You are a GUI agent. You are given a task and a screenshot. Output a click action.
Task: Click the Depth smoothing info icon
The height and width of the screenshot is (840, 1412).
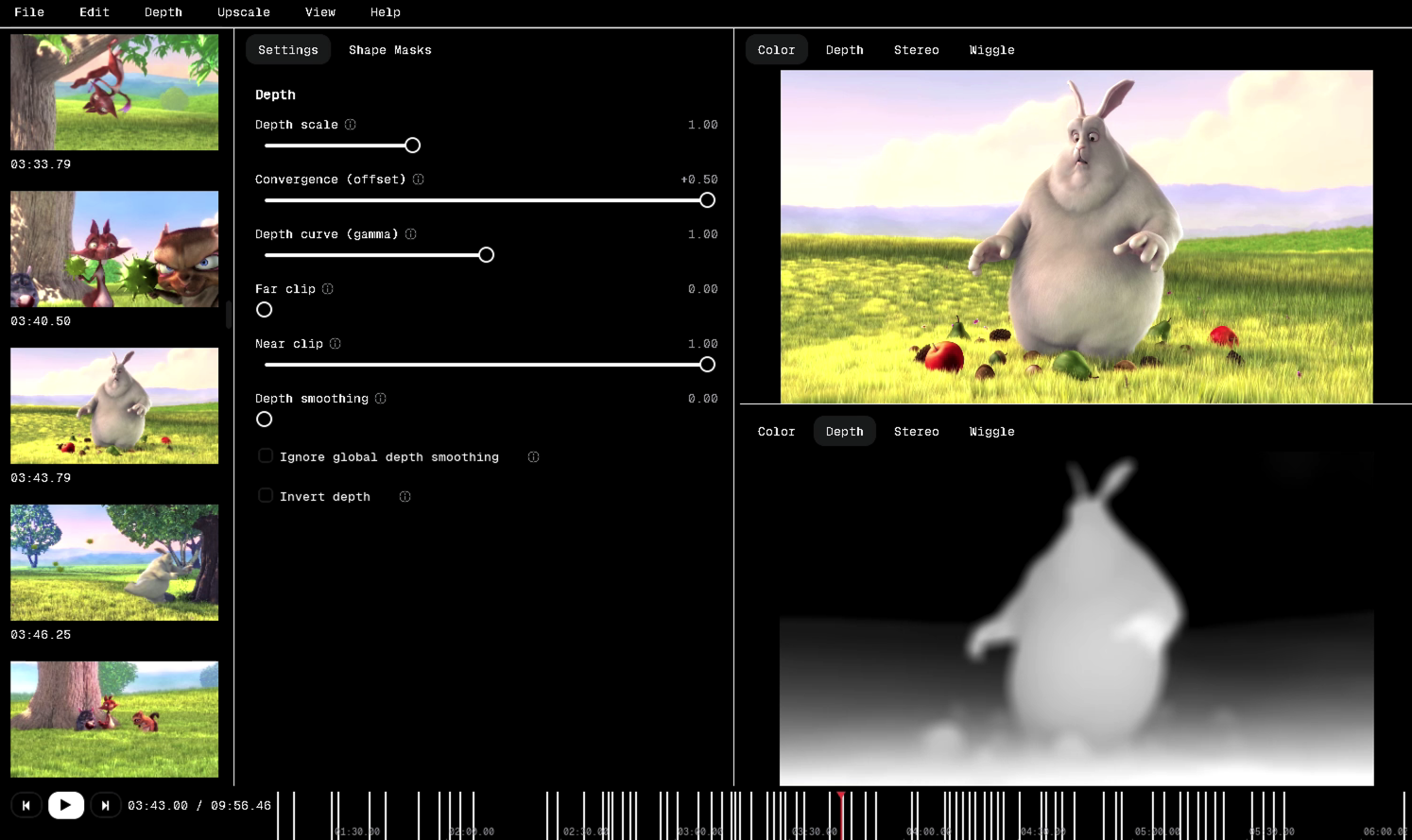(x=381, y=399)
